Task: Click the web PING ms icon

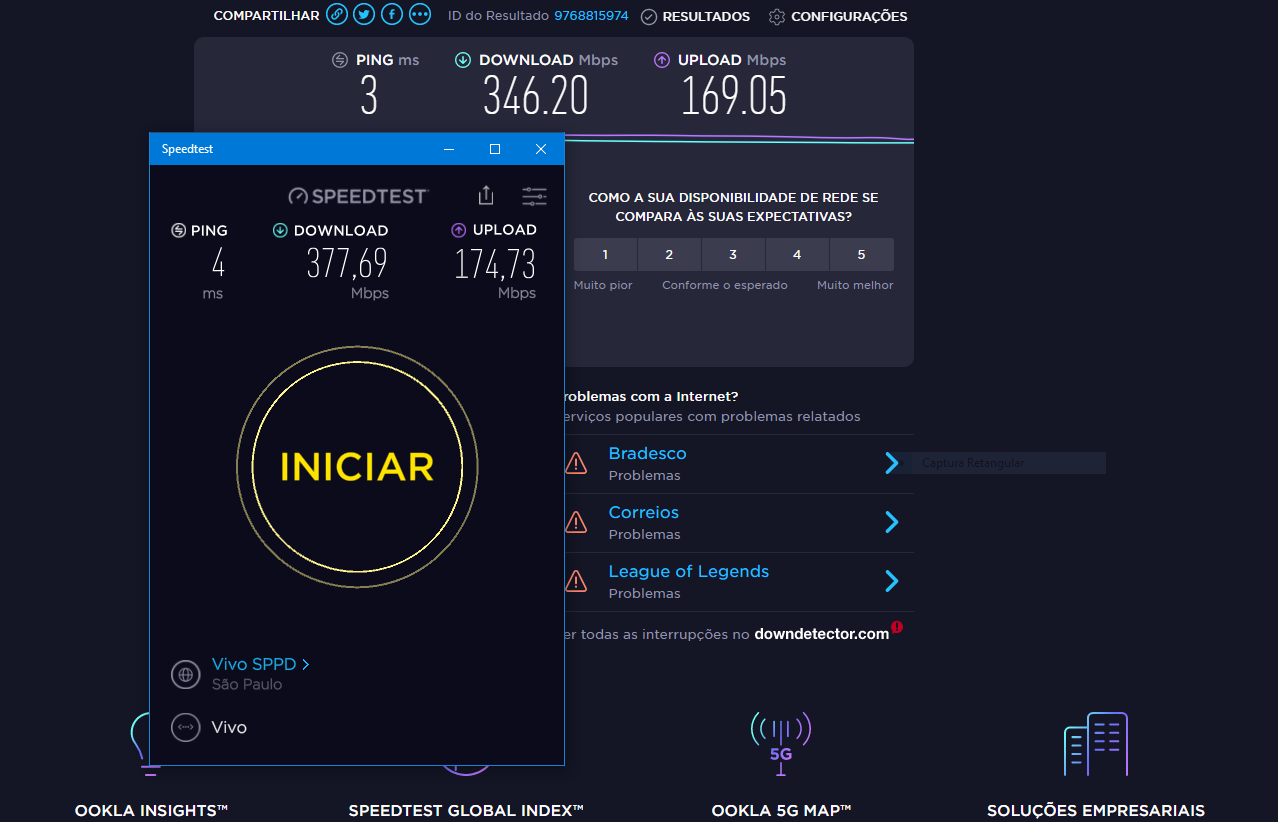Action: (340, 60)
